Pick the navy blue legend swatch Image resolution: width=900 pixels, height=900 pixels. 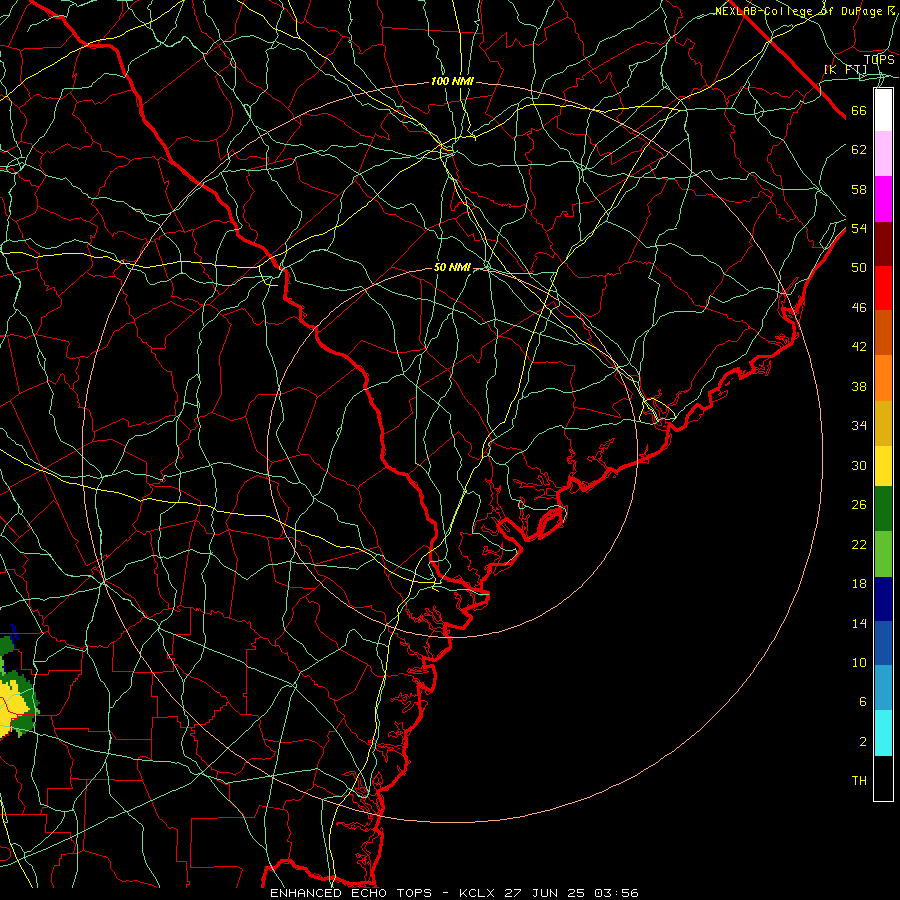883,599
